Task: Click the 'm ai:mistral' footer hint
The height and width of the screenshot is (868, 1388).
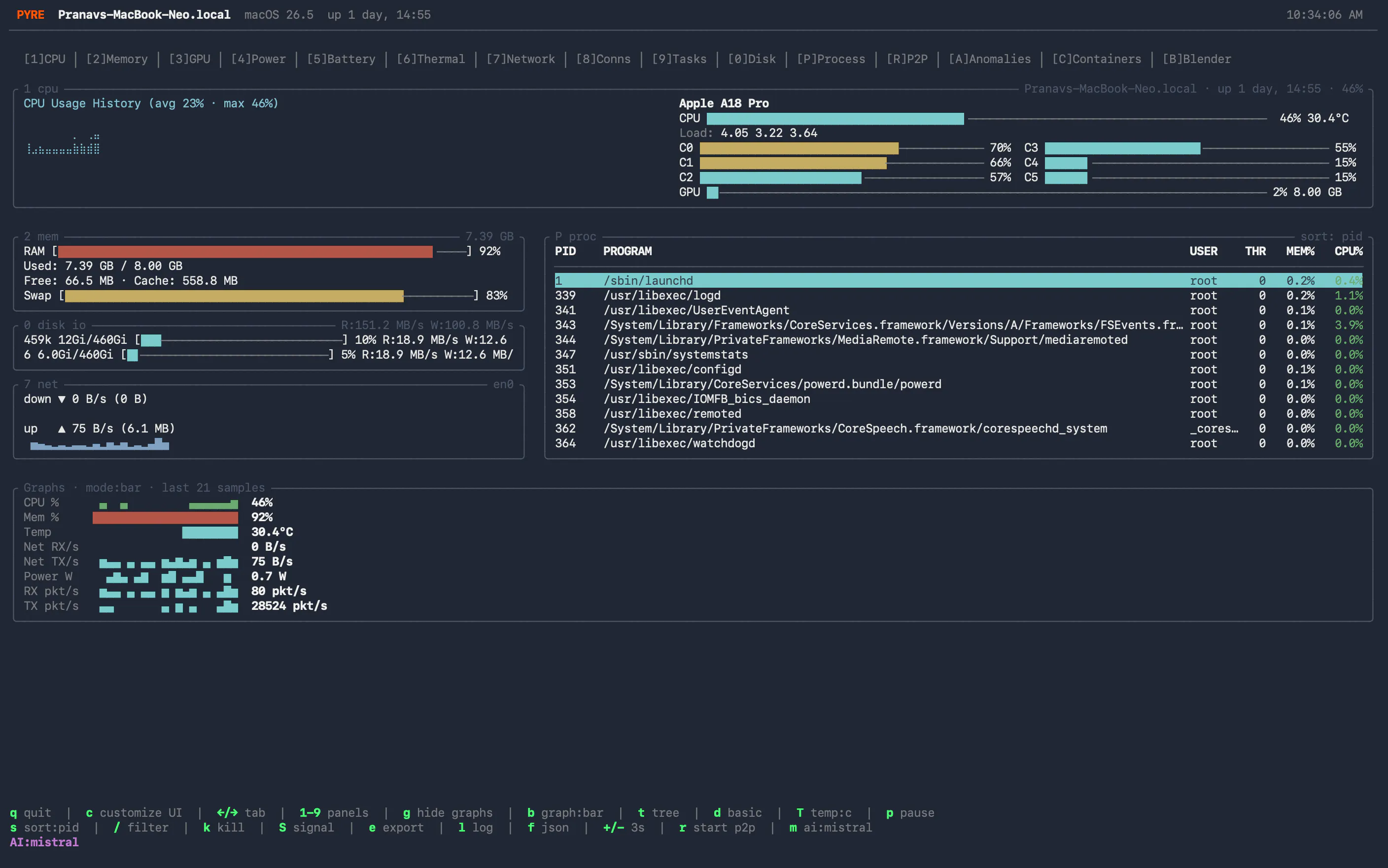Action: coord(831,828)
